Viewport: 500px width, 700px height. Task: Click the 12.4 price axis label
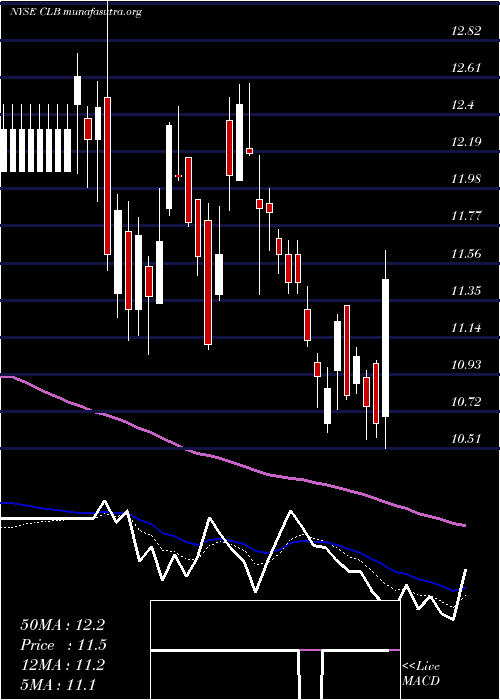click(x=462, y=105)
